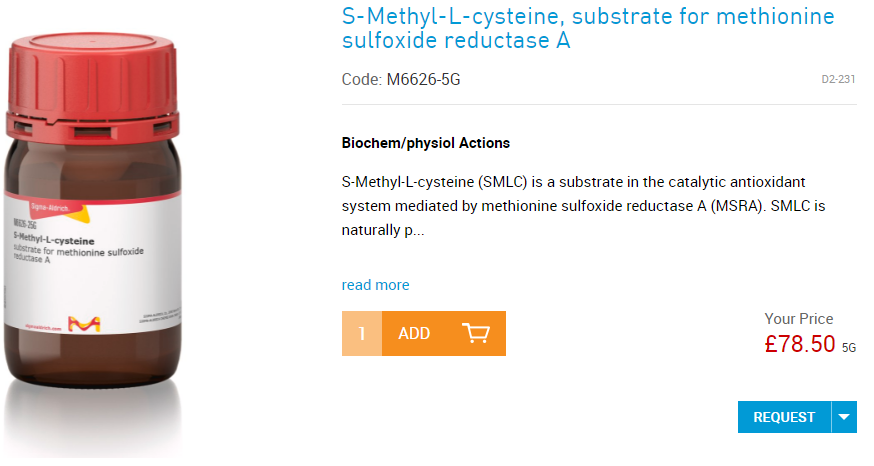Focus the quantity field showing 1
874x466 pixels.
pos(362,334)
